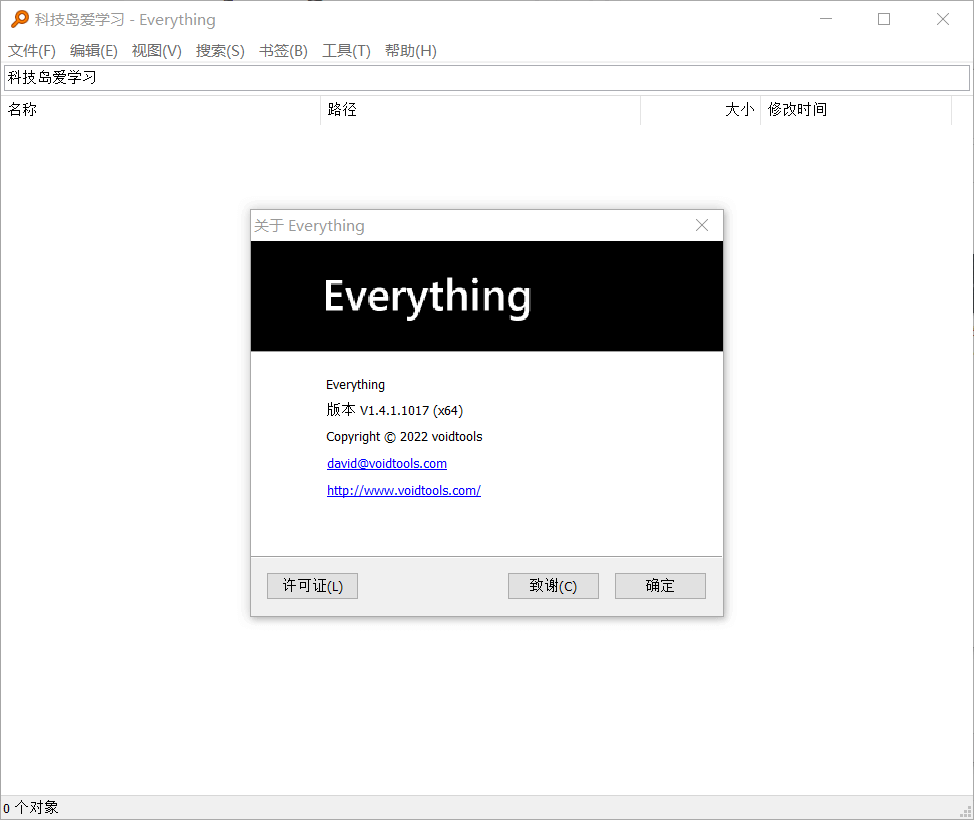Close the 关于 Everything dialog
974x820 pixels.
(x=702, y=225)
